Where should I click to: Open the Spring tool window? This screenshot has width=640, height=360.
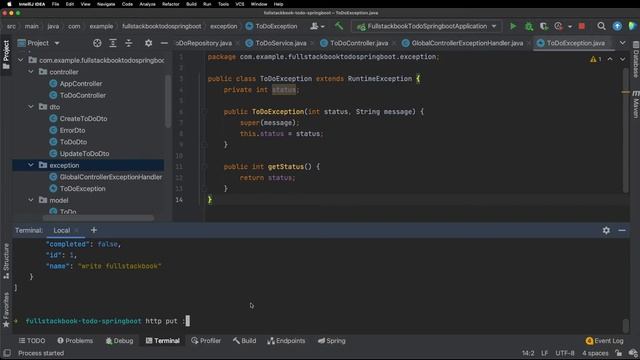click(x=331, y=340)
